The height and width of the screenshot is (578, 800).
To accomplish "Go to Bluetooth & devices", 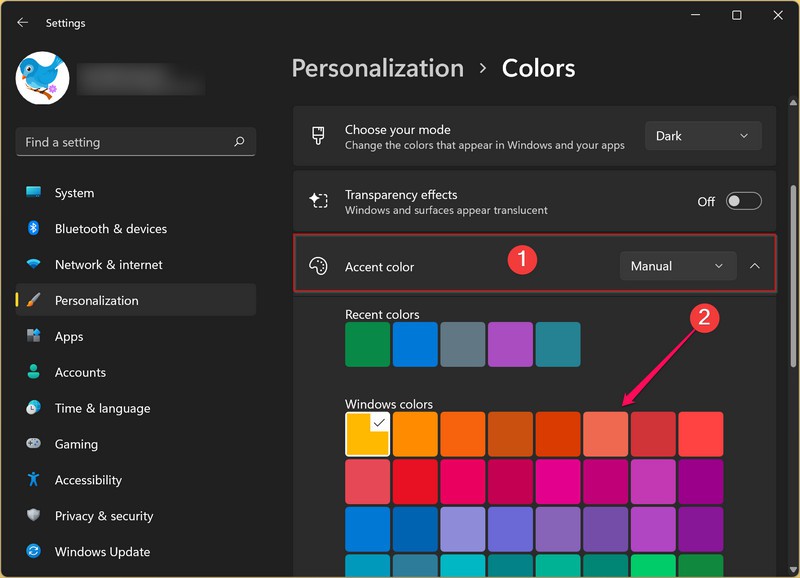I will (x=136, y=229).
